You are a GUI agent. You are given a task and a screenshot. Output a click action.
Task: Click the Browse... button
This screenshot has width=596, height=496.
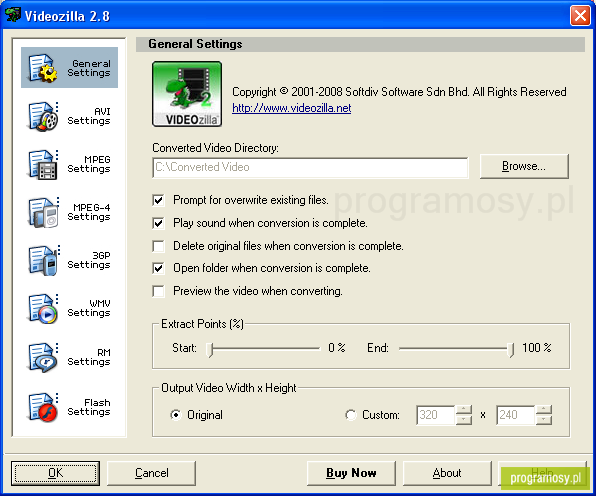point(524,166)
